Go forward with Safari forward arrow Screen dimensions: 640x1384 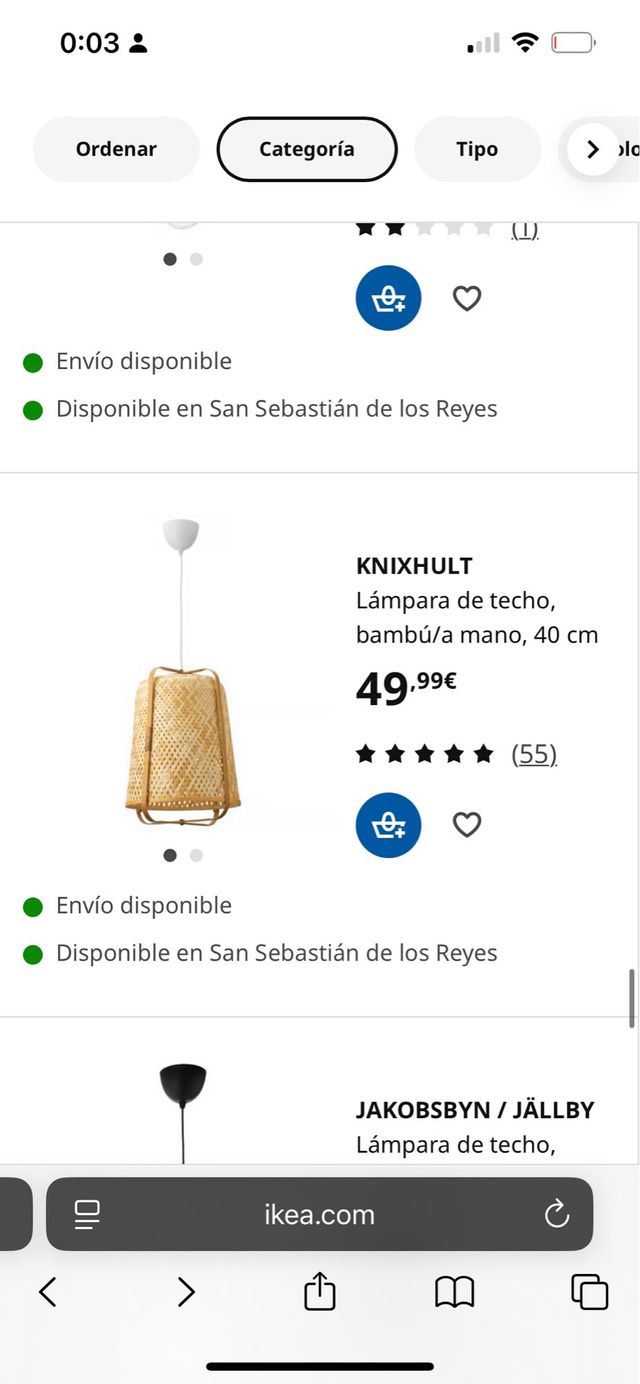click(186, 1292)
